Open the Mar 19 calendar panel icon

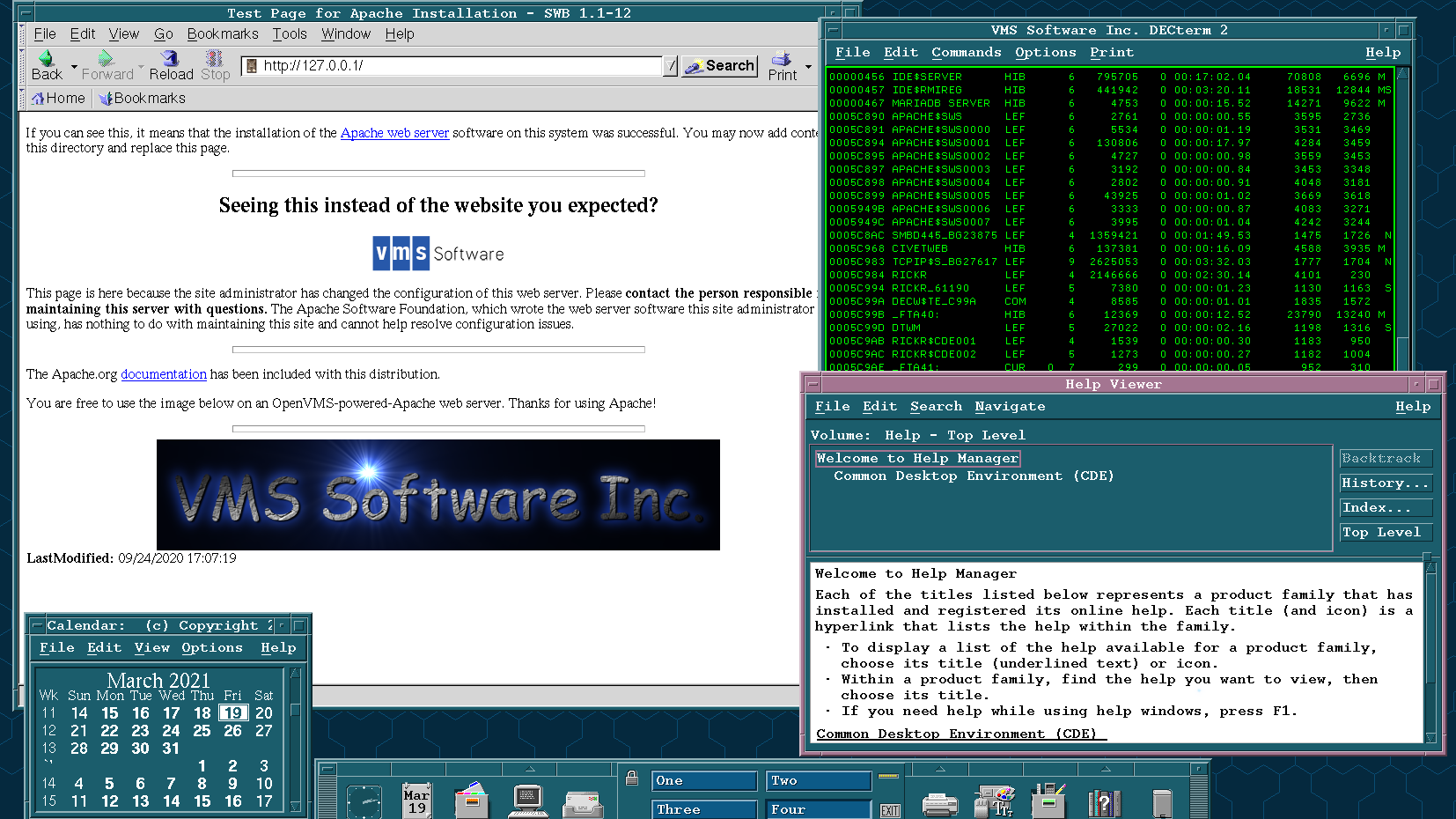pos(416,800)
